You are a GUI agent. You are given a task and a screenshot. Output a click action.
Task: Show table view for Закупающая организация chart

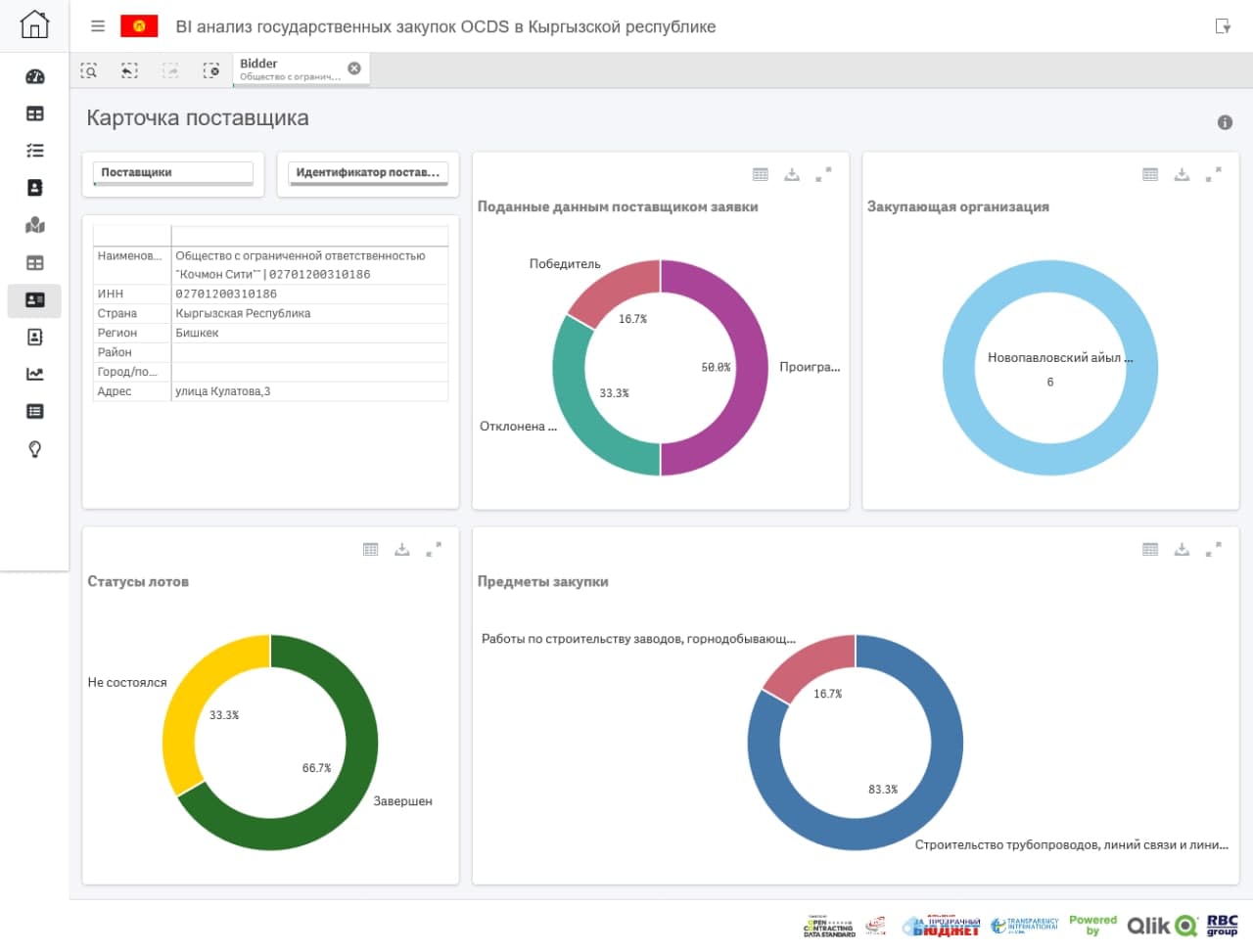click(1150, 174)
